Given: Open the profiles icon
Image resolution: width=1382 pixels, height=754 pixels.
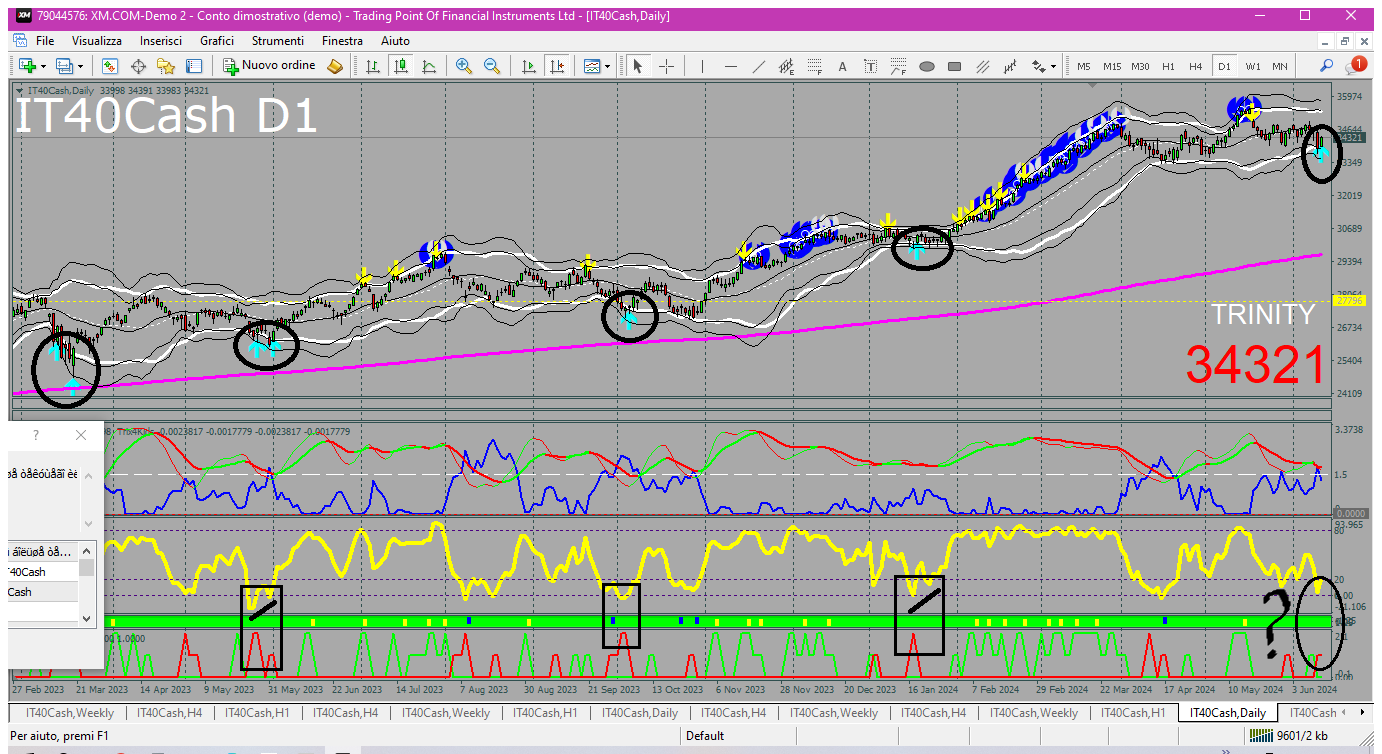Looking at the screenshot, I should coord(64,66).
